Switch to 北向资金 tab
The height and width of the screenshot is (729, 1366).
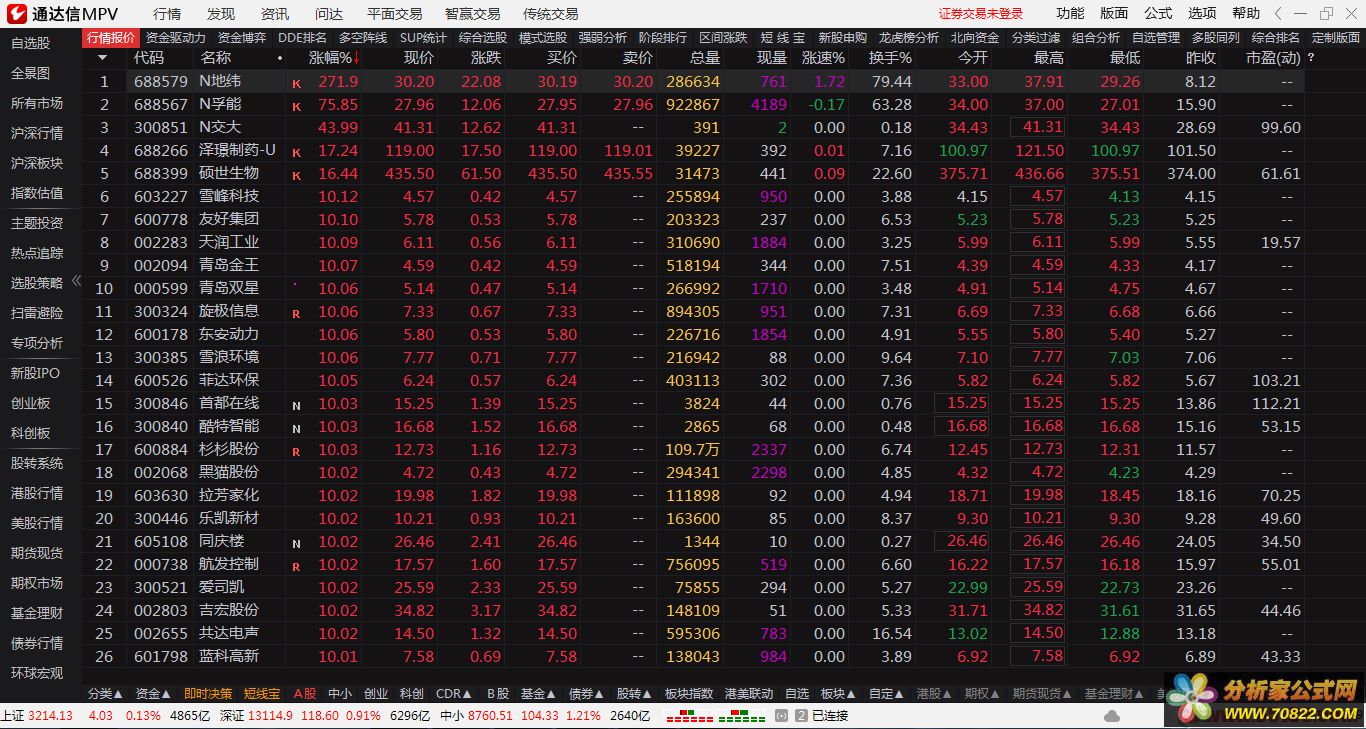pos(974,37)
